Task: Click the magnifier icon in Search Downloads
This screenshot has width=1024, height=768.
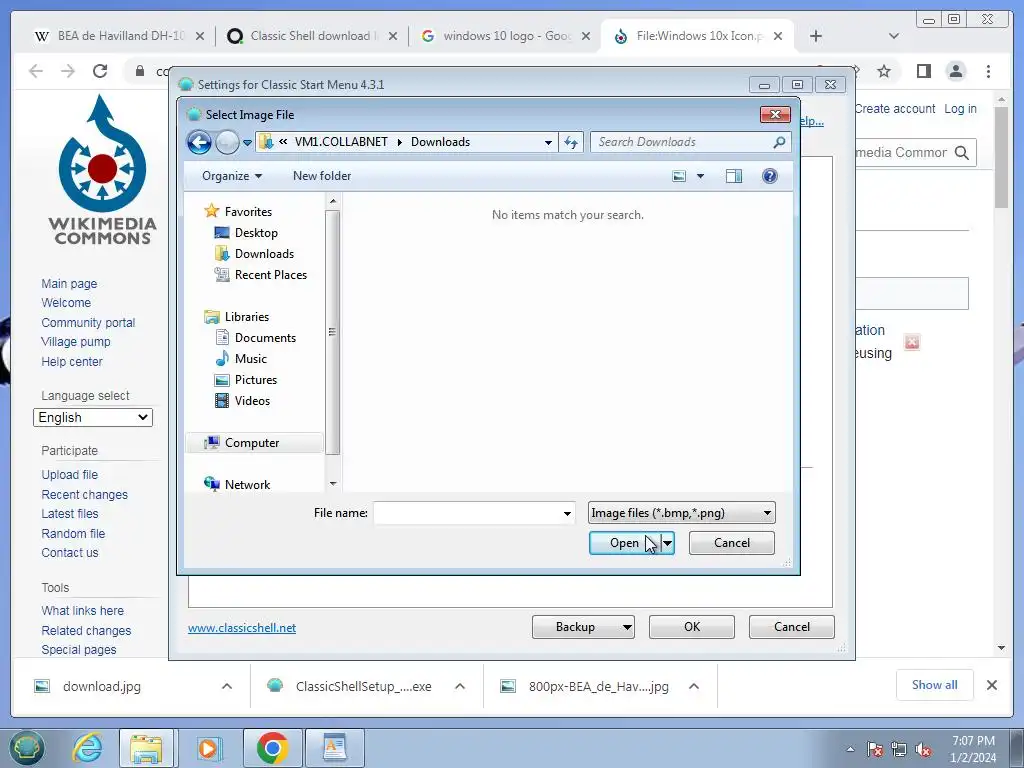Action: click(778, 142)
